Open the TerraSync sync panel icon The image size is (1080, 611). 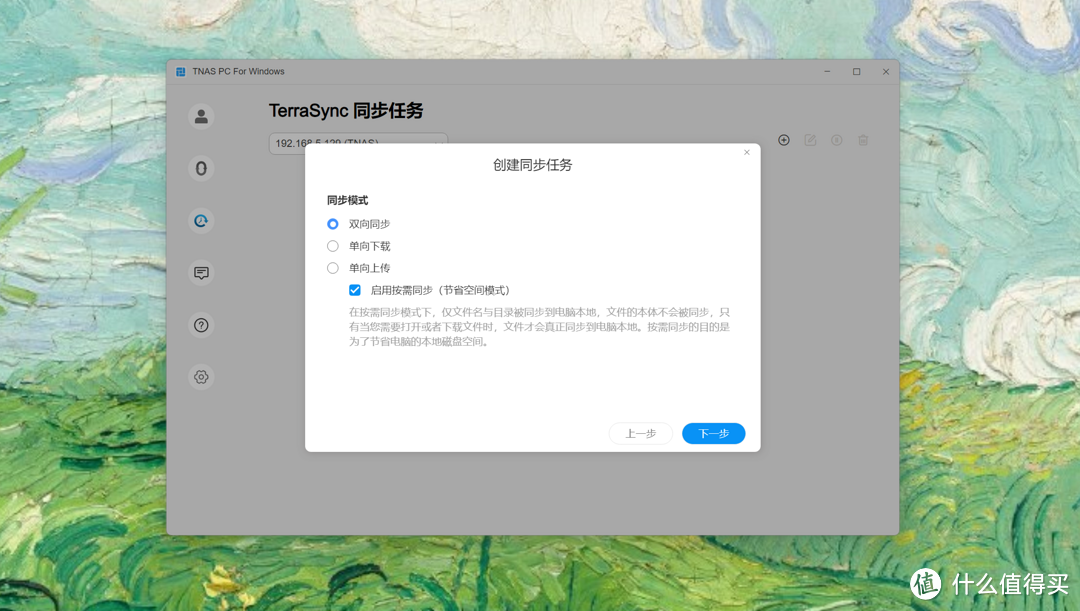click(x=201, y=220)
